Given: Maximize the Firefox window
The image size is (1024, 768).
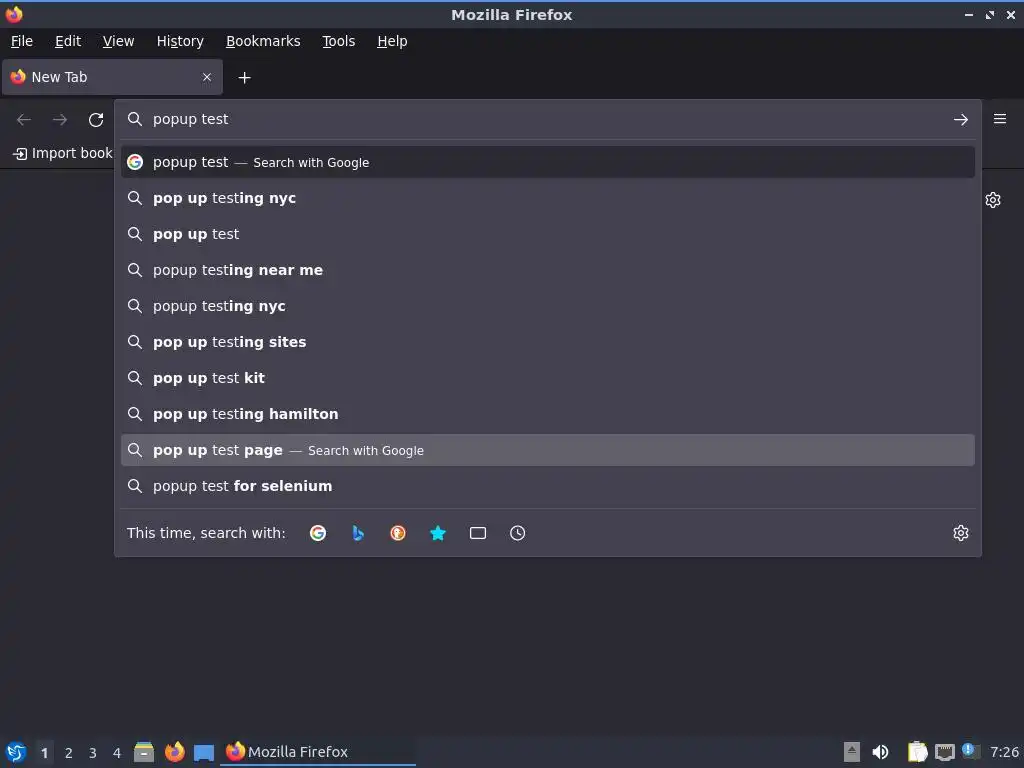Looking at the screenshot, I should 989,14.
